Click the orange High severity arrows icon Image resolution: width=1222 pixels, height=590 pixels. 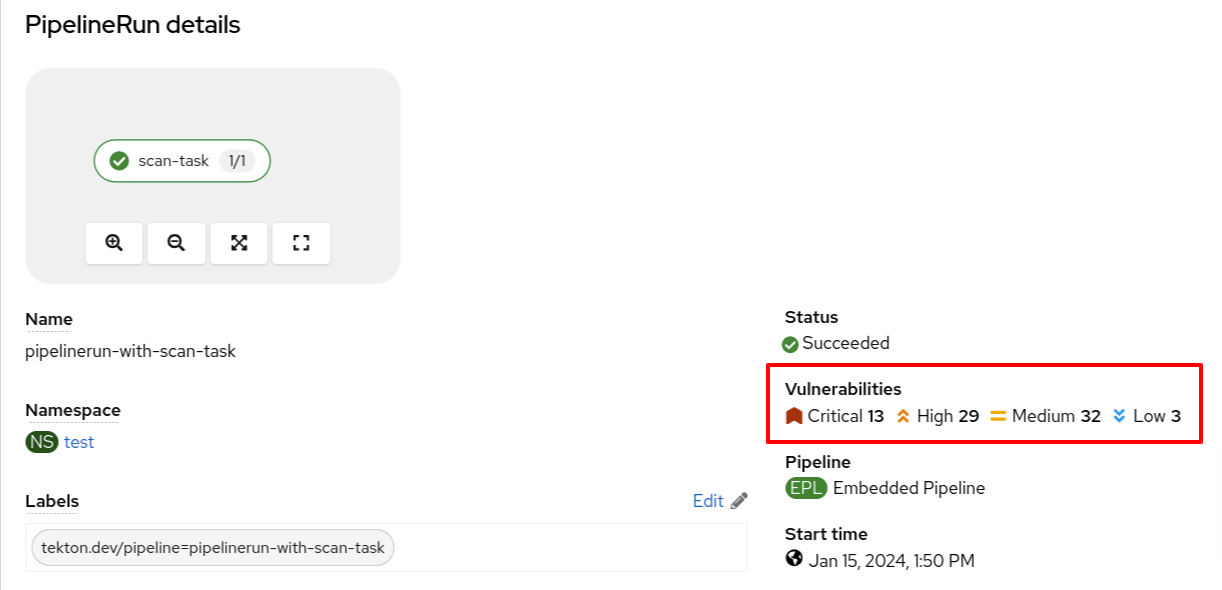[903, 416]
